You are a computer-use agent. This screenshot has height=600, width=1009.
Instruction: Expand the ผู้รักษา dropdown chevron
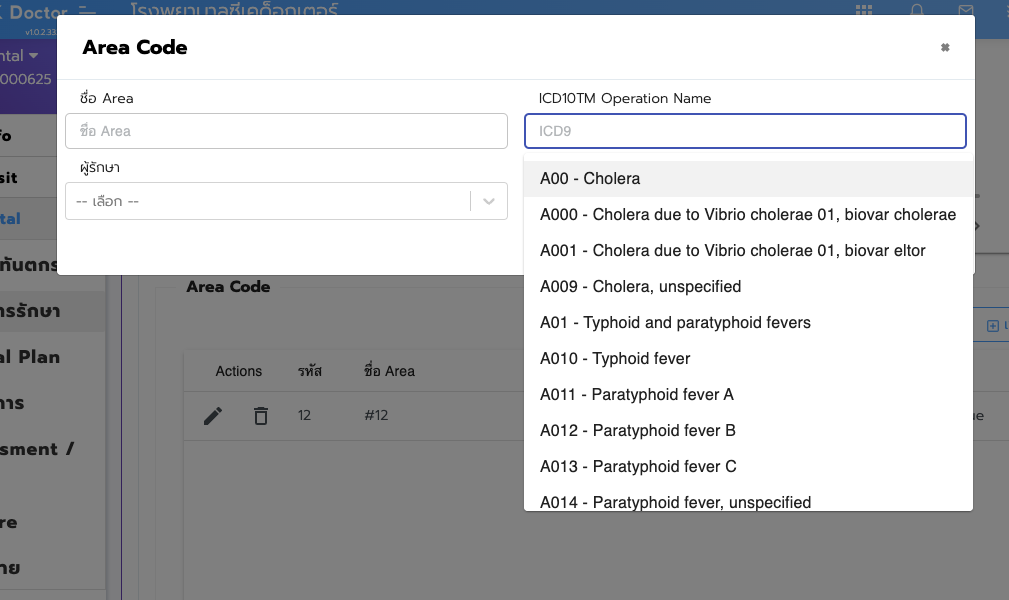[489, 201]
